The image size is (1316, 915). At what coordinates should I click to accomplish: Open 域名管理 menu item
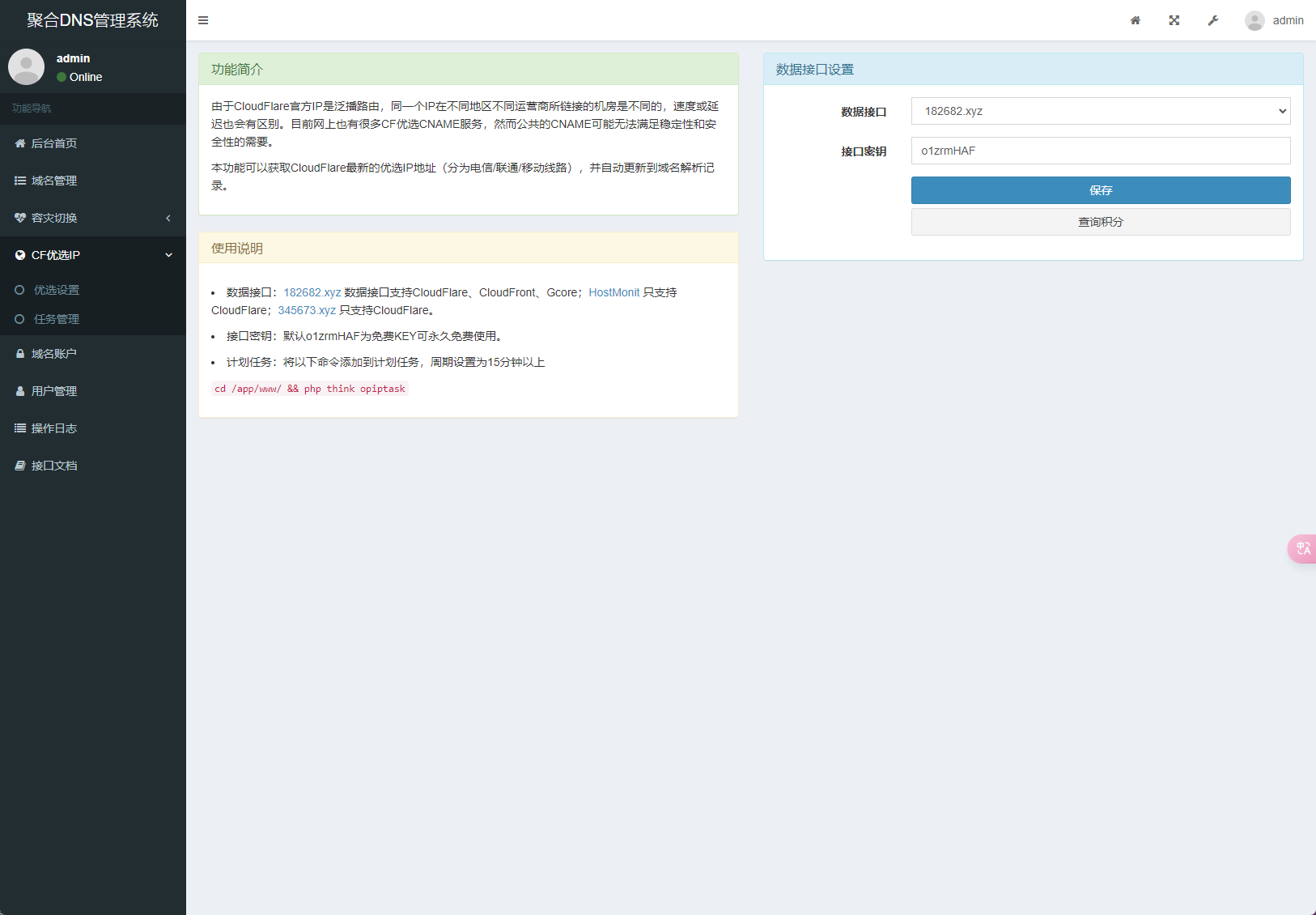coord(93,181)
